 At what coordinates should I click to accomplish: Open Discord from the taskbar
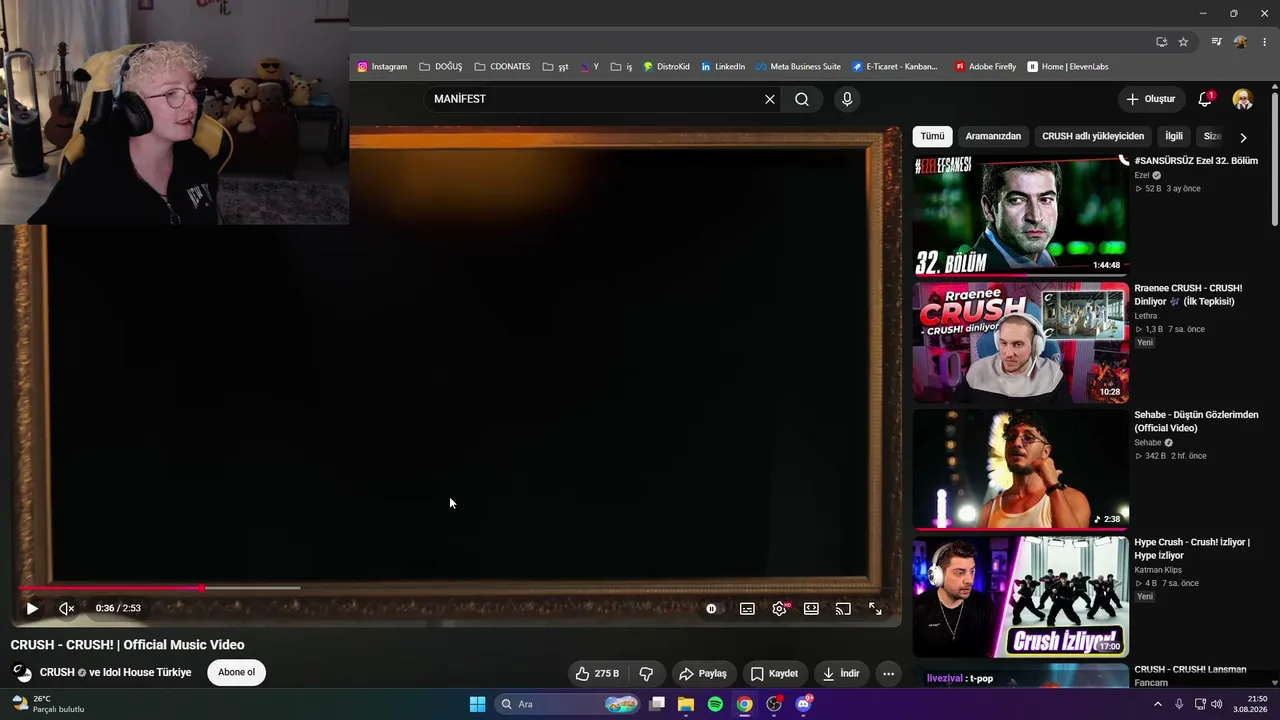coord(803,704)
